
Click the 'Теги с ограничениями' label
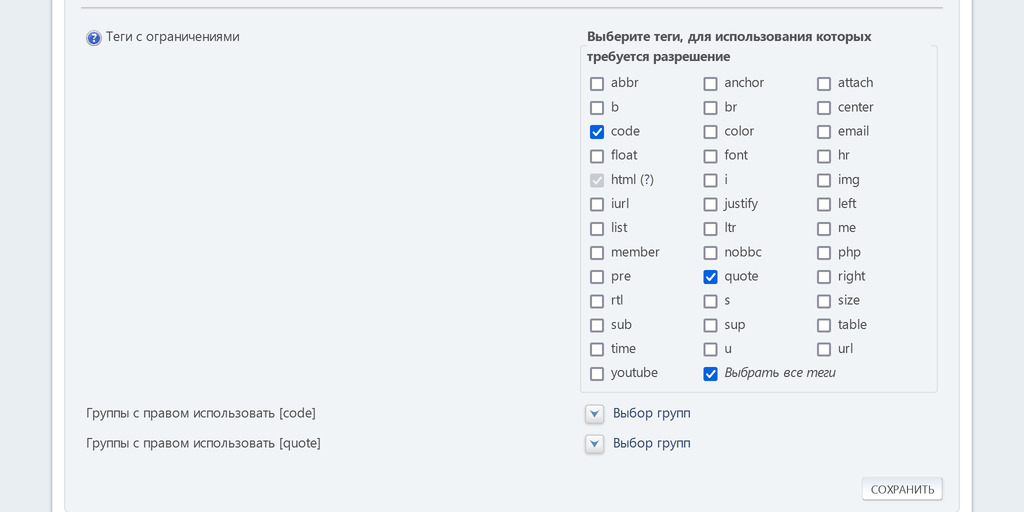[x=172, y=37]
